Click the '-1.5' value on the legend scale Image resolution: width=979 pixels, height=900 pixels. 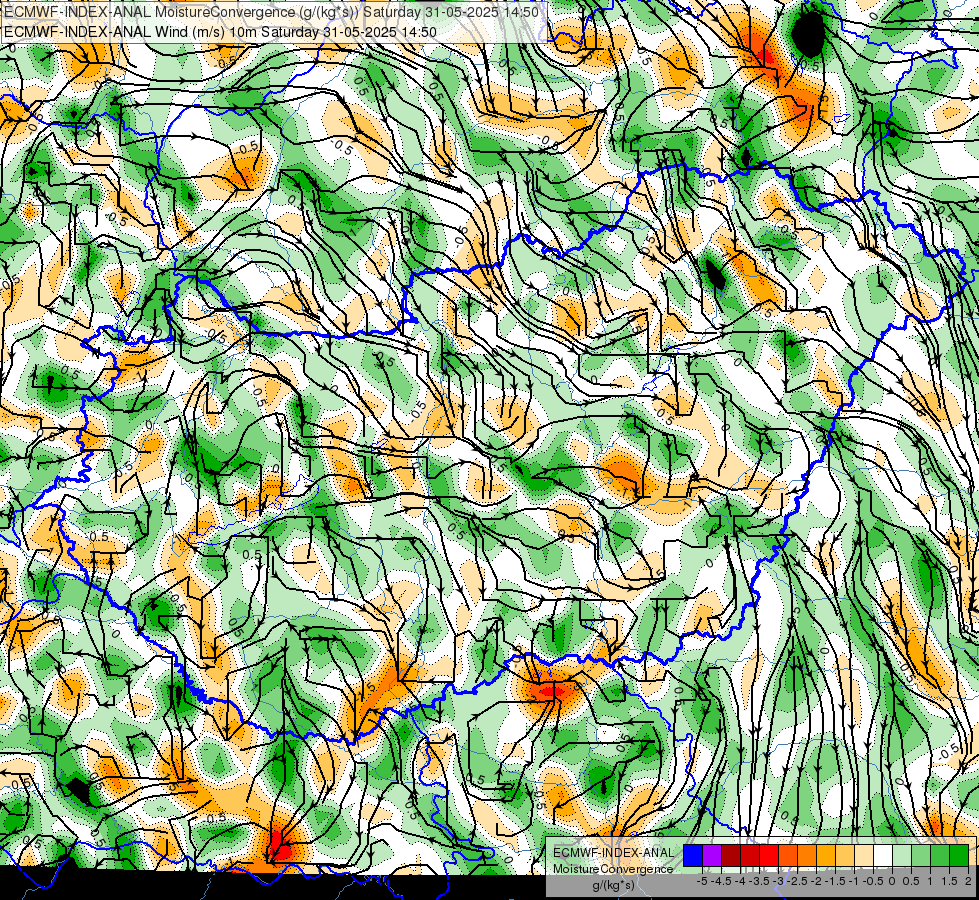point(835,881)
